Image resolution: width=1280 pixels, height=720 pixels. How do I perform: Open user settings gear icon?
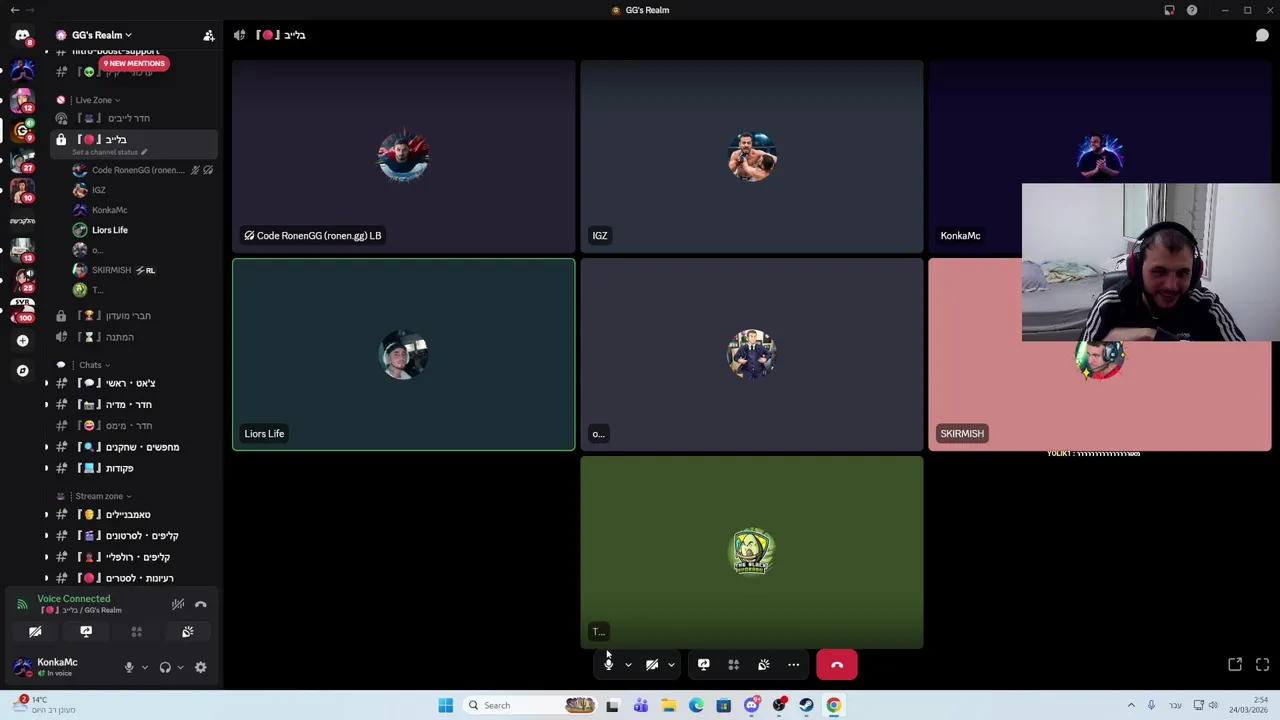pos(201,667)
